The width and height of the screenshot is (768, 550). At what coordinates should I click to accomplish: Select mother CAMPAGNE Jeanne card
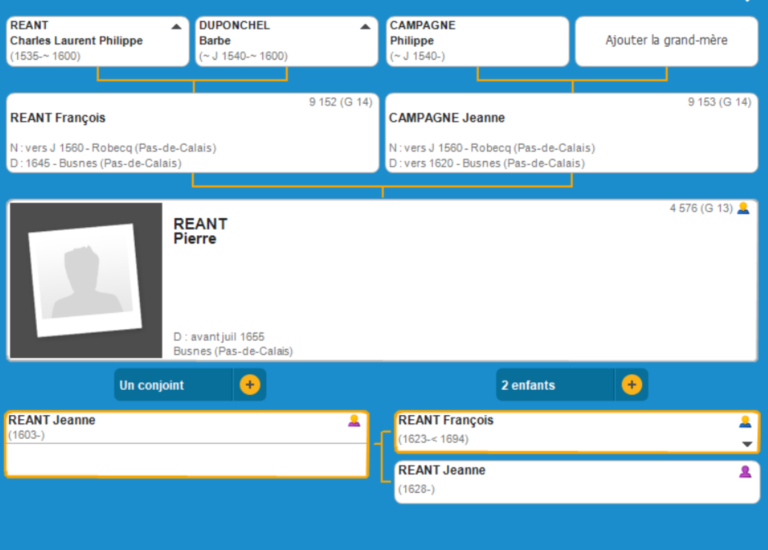[x=571, y=134]
